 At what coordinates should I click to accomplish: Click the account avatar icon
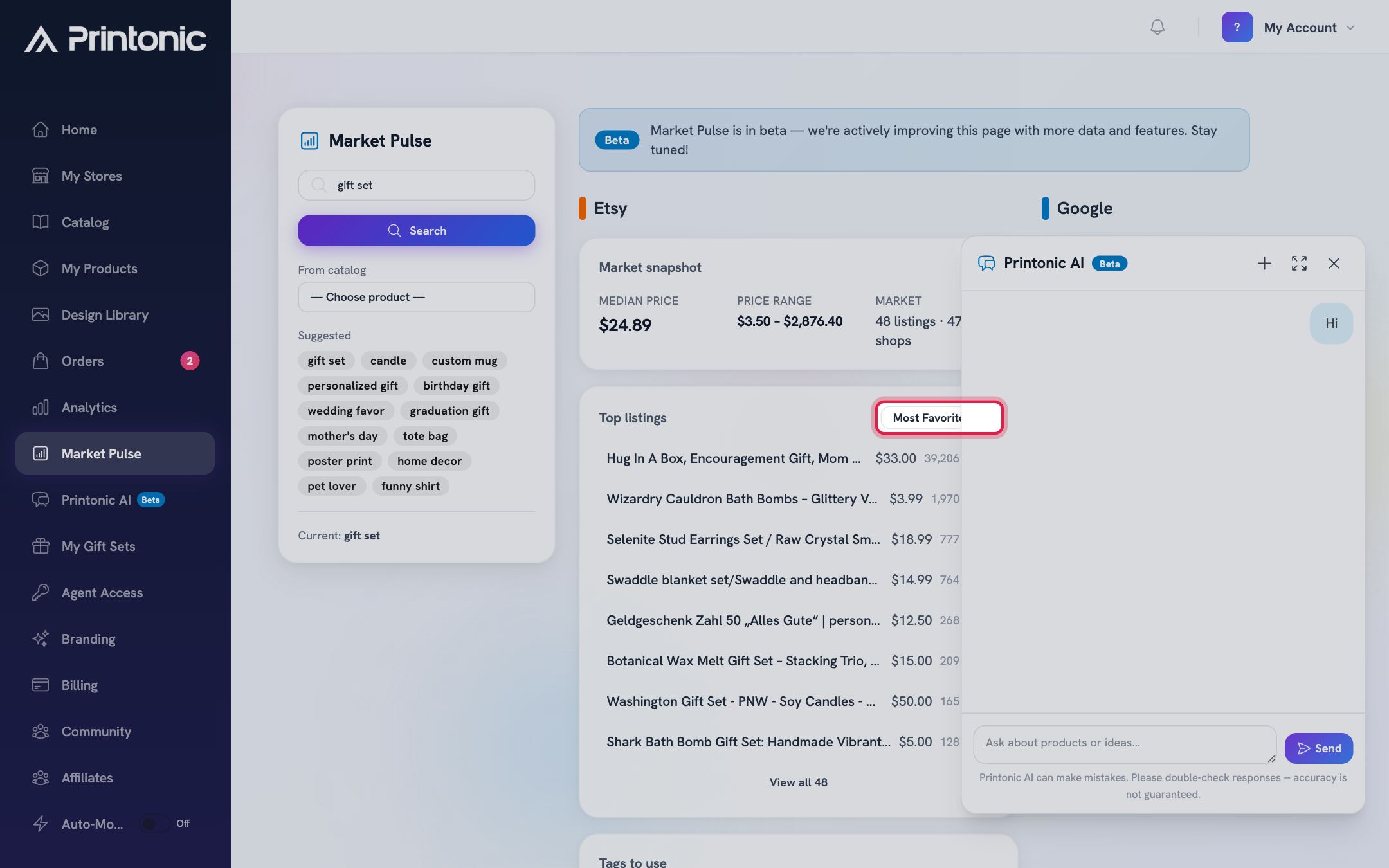(x=1237, y=27)
